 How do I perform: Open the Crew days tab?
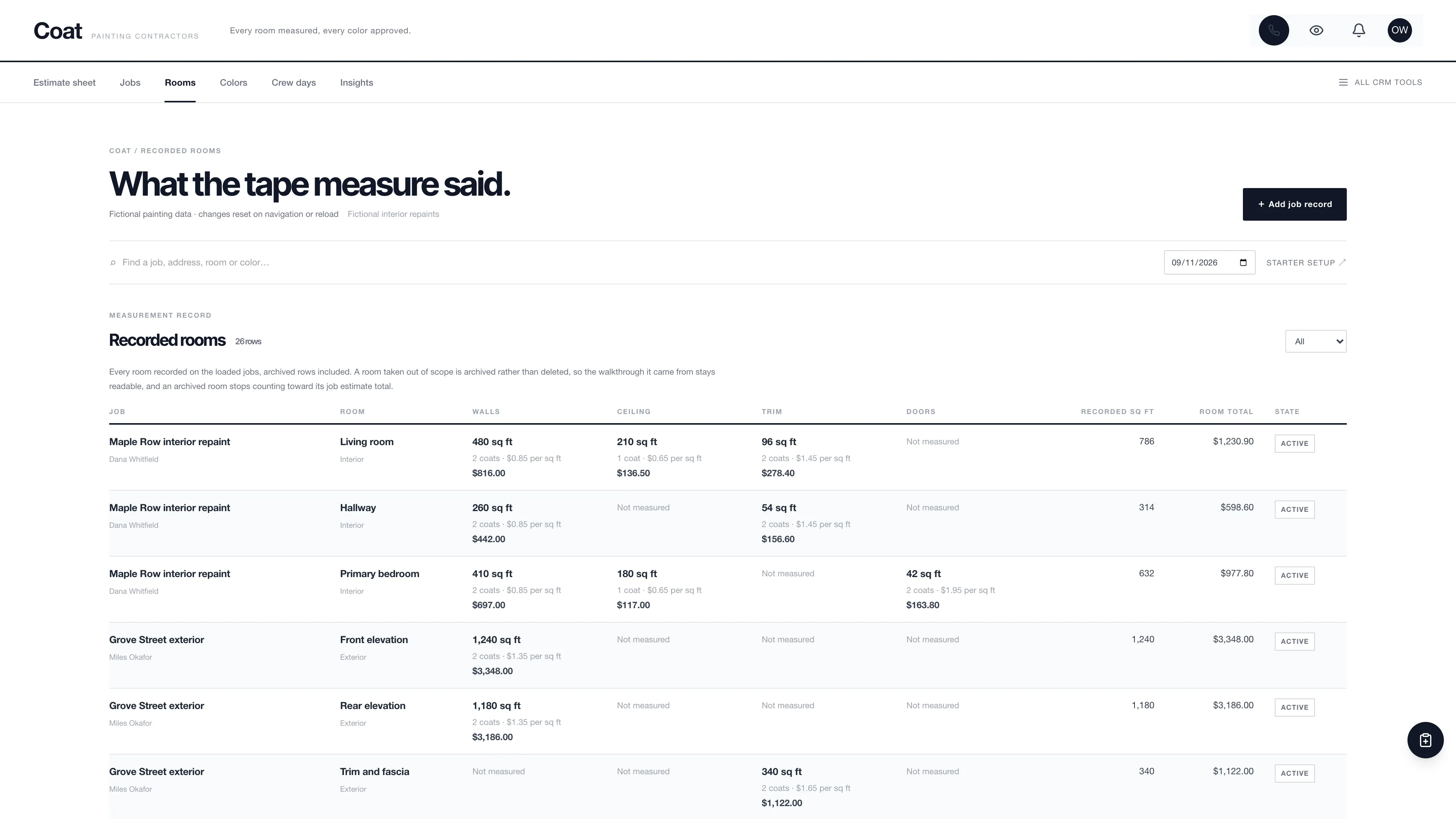[293, 83]
